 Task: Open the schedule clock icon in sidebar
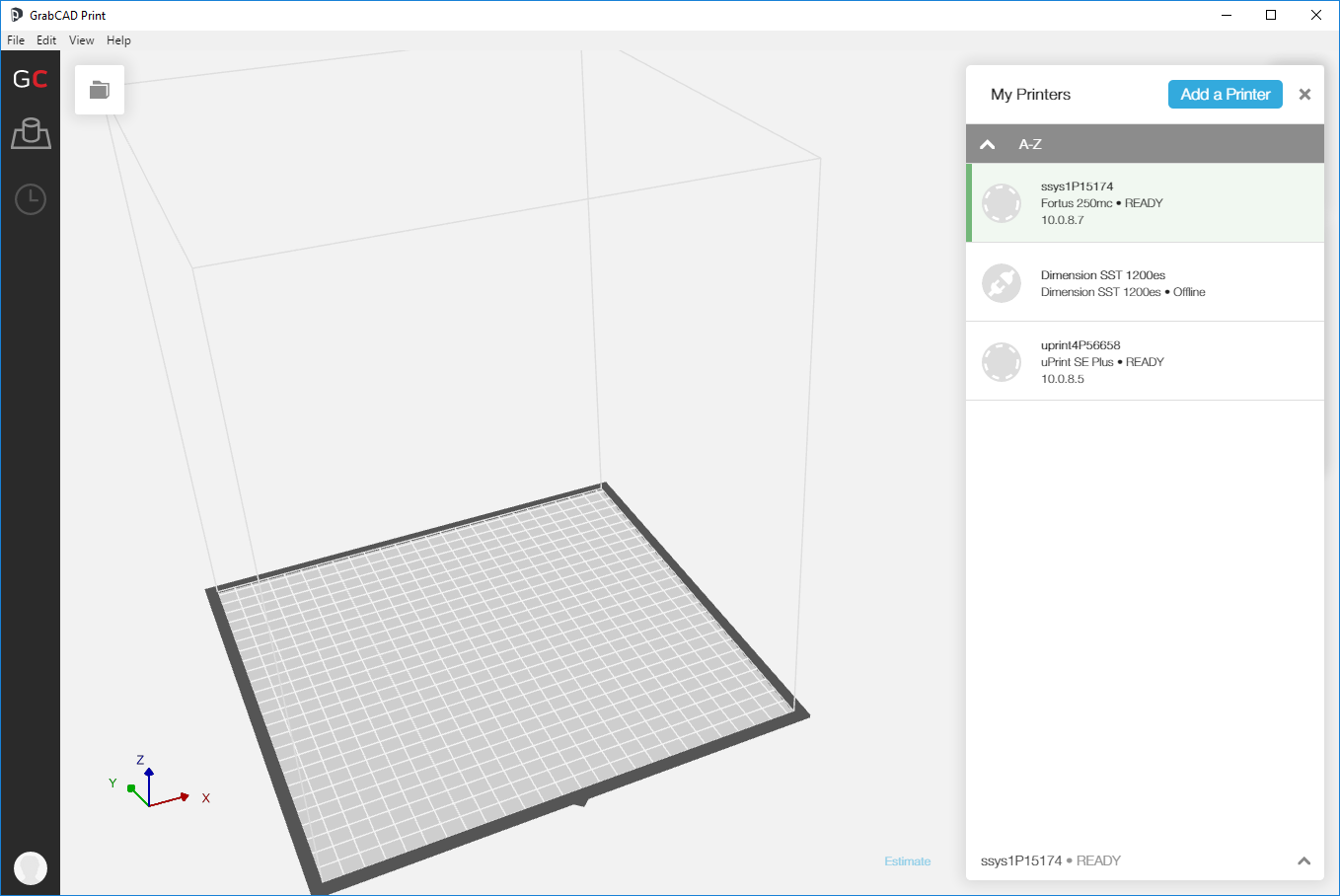(x=31, y=199)
